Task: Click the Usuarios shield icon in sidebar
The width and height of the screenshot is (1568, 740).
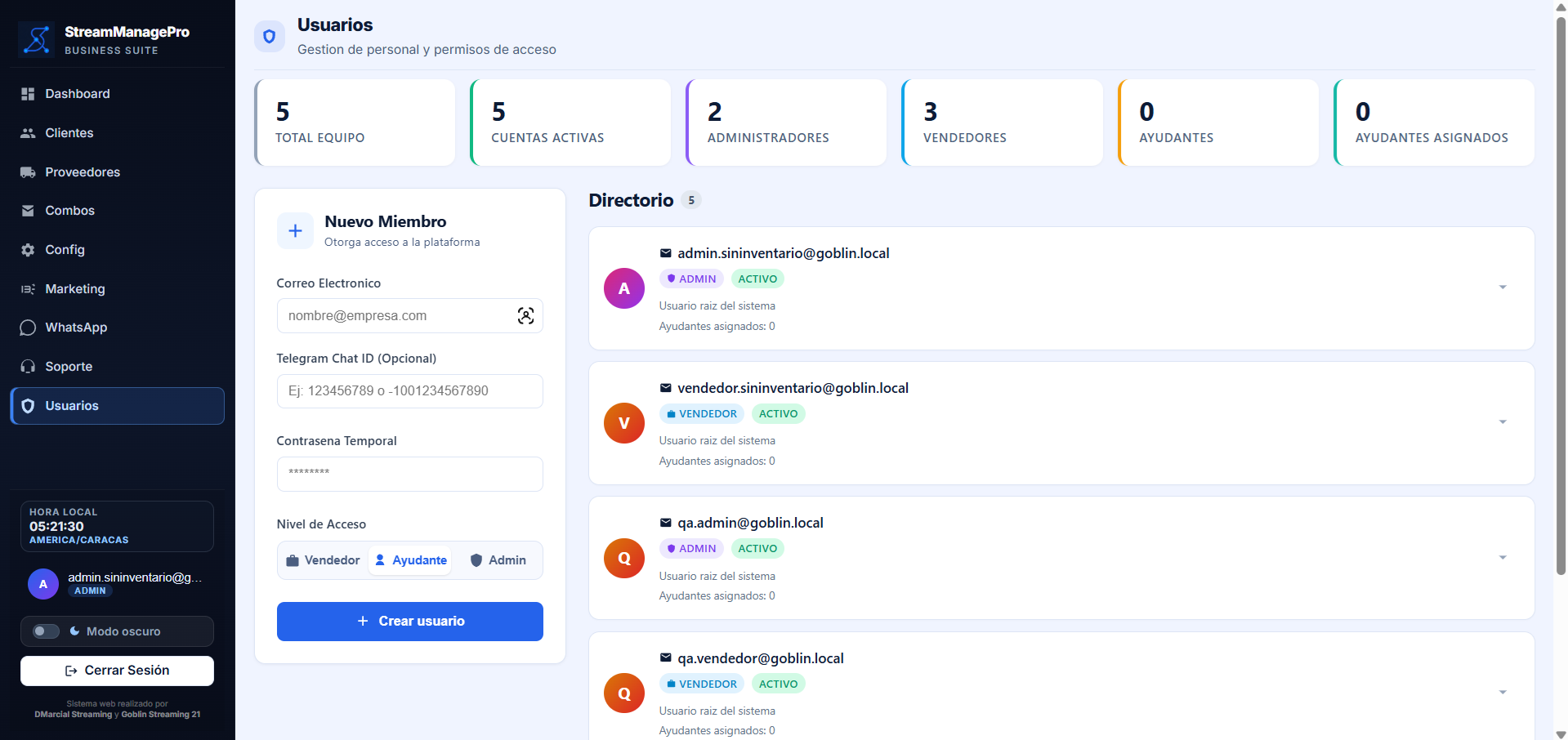Action: pyautogui.click(x=28, y=406)
